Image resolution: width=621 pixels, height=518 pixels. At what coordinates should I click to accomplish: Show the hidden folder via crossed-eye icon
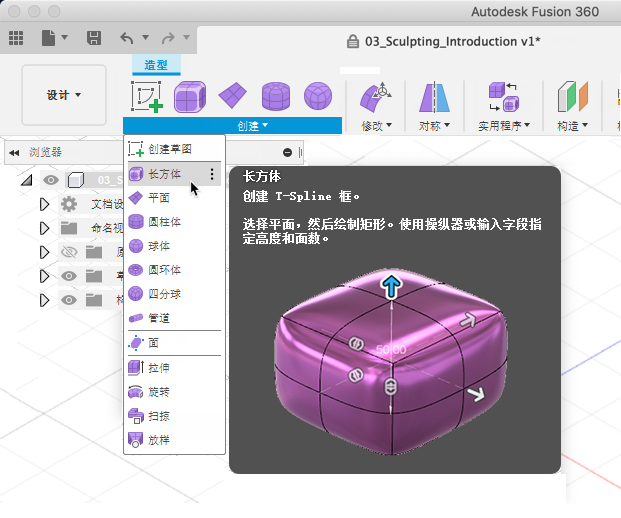tap(69, 252)
